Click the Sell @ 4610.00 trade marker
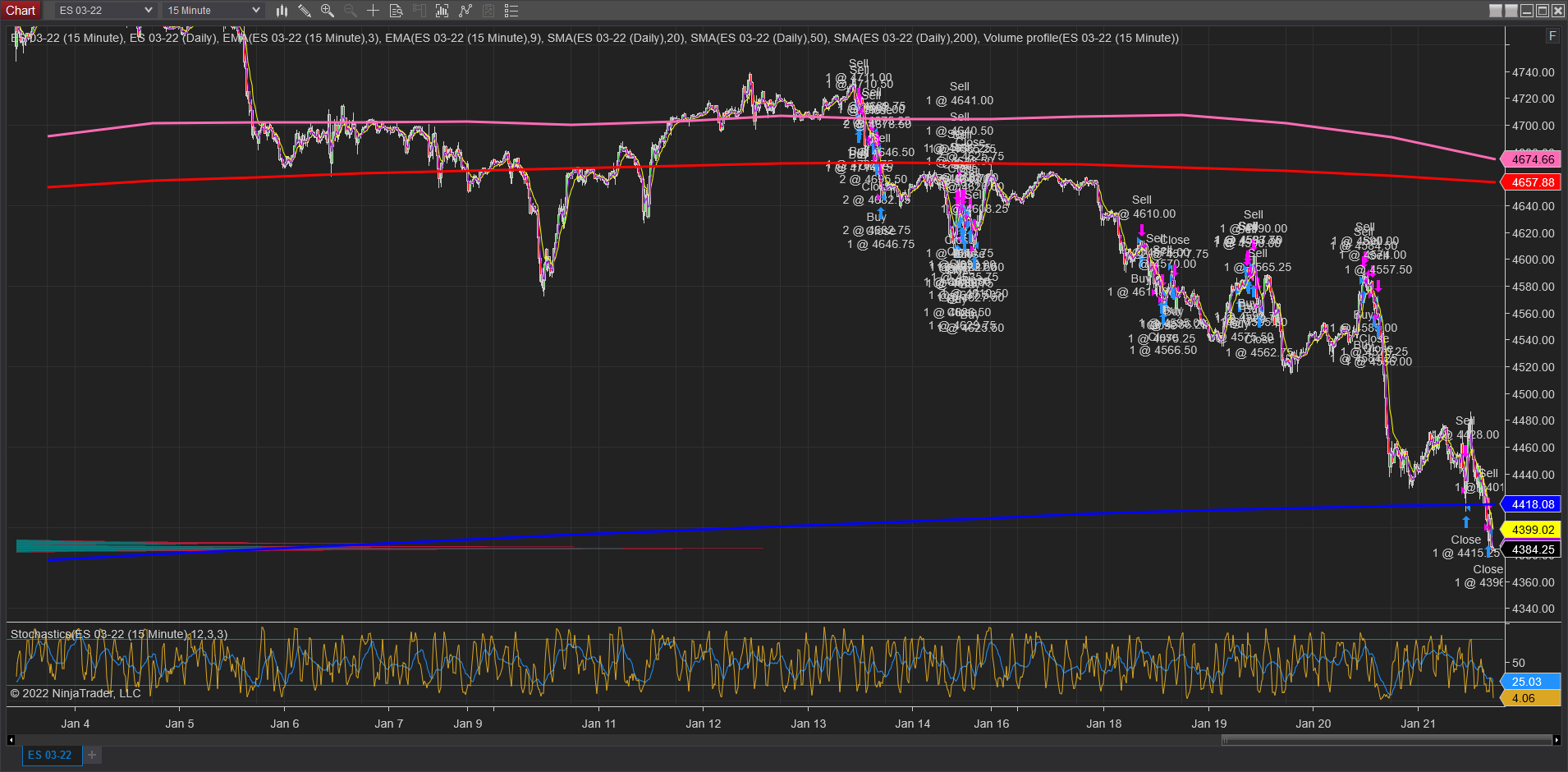The image size is (1568, 772). pos(1147,207)
